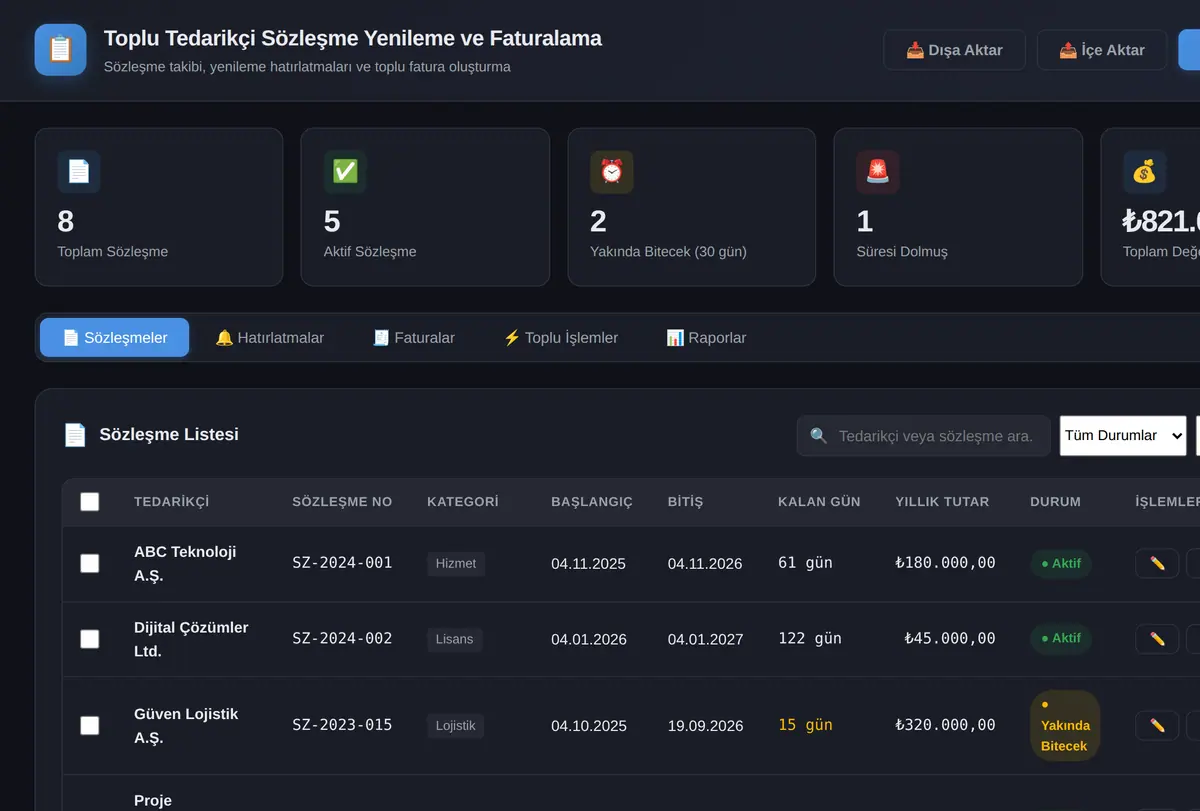Click the document icon beside Sözleşme Listesi heading

click(75, 435)
